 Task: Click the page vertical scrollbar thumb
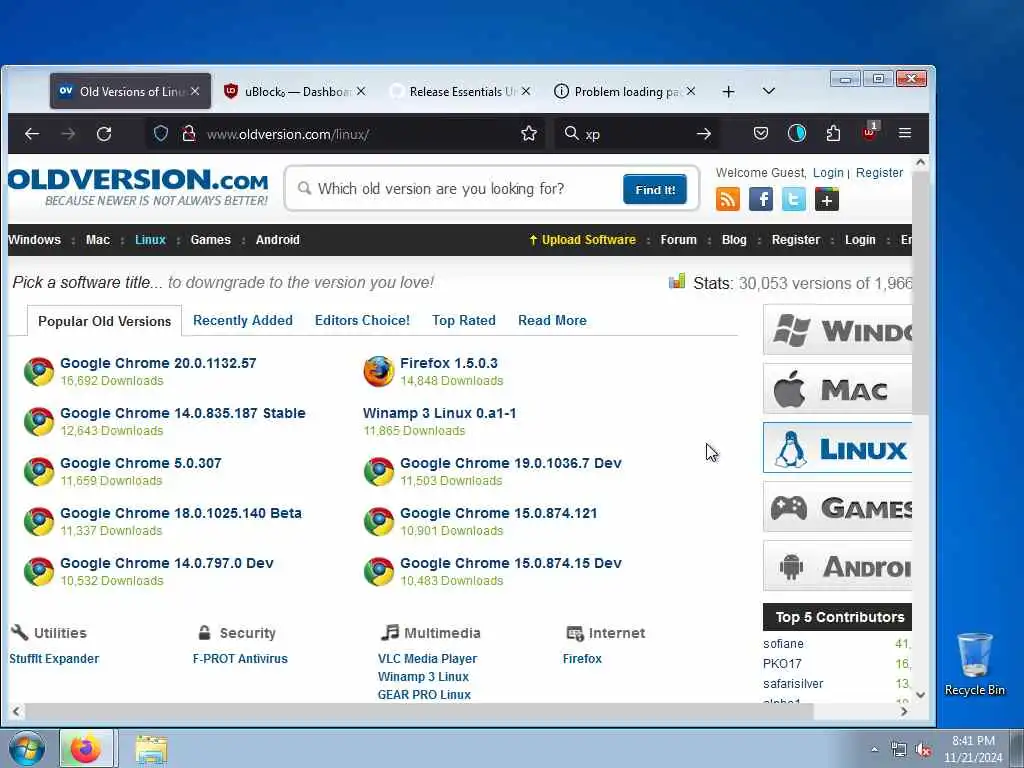(920, 294)
